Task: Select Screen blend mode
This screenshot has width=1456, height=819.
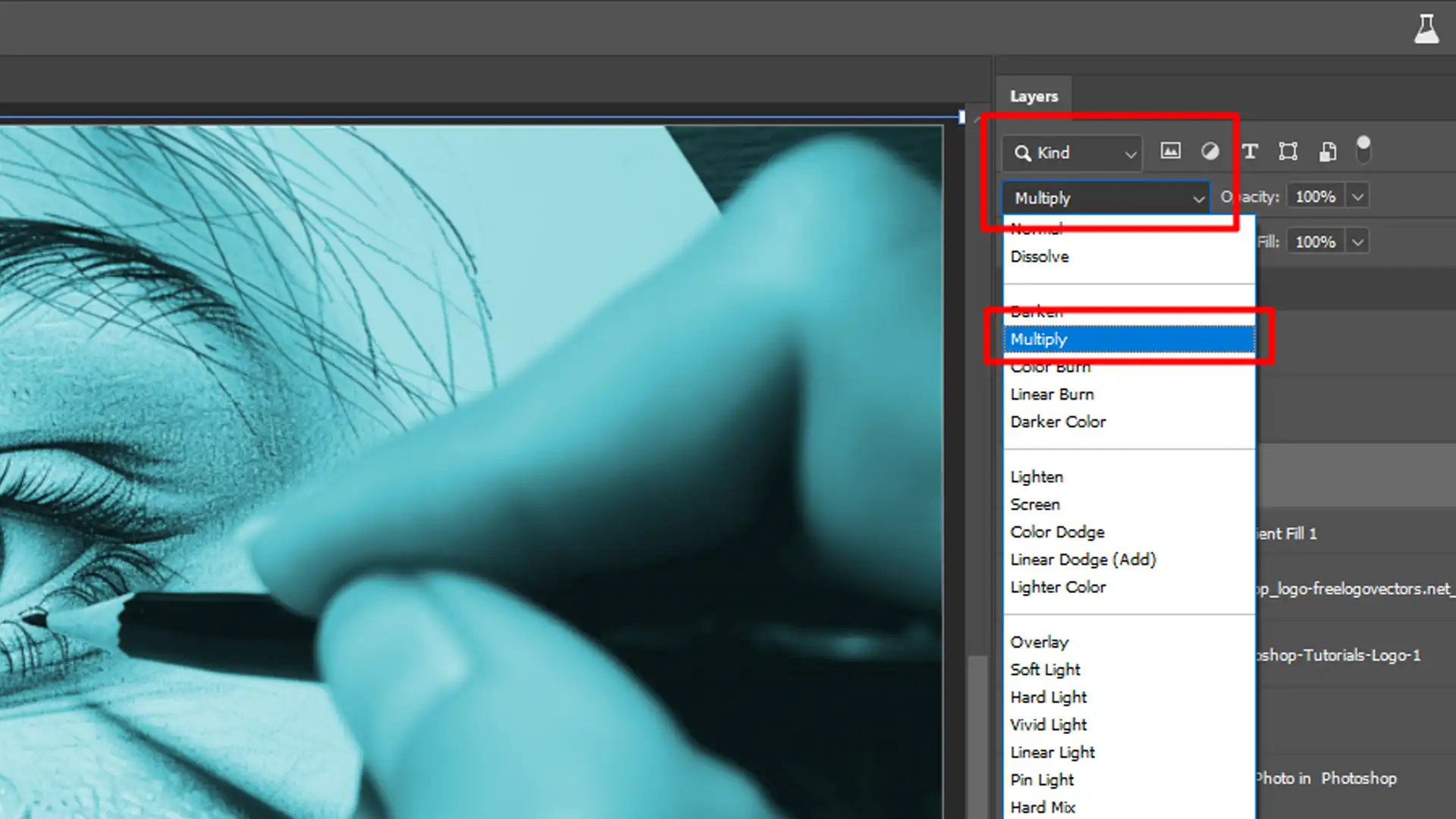Action: pos(1035,504)
